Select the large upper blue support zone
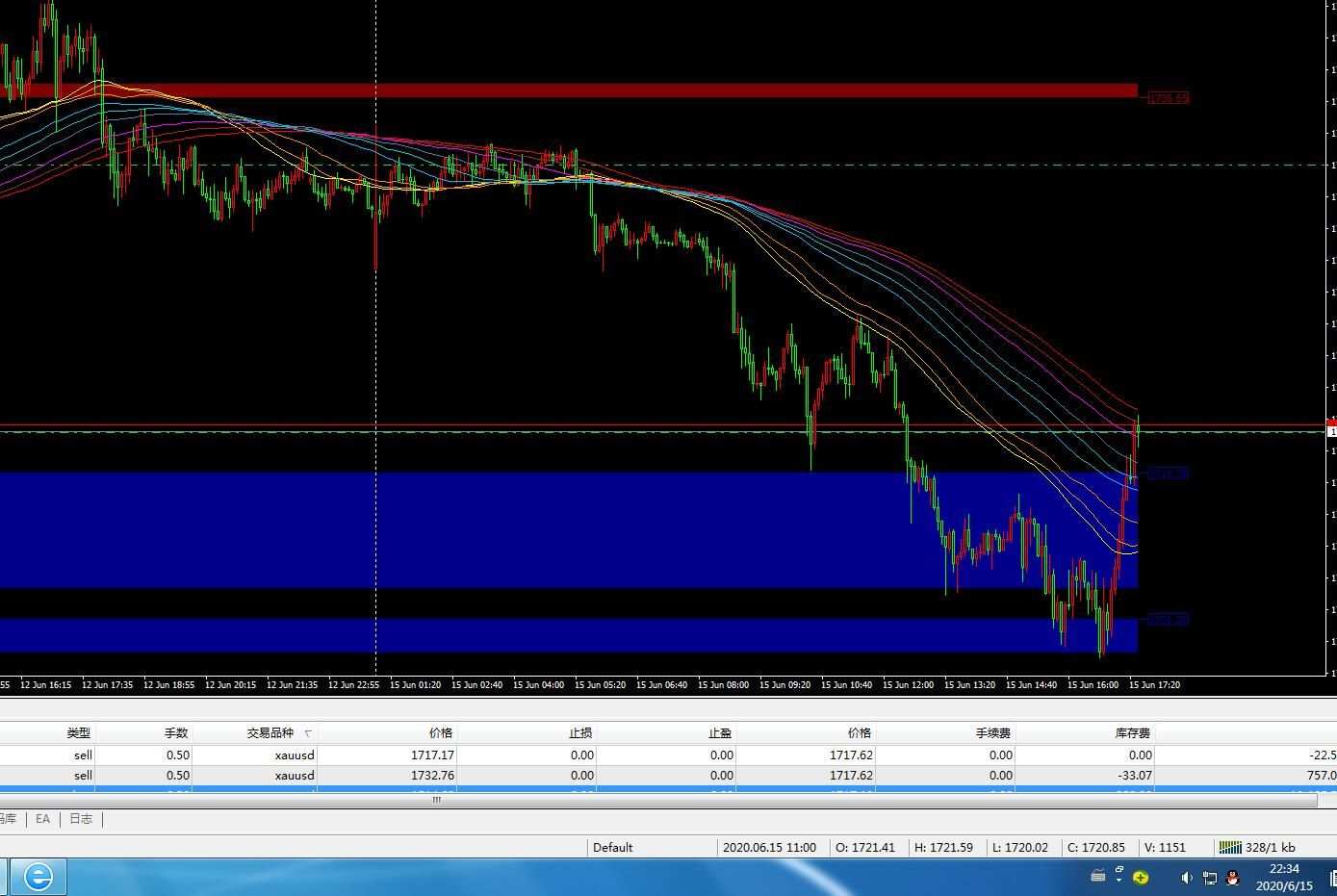 click(568, 529)
